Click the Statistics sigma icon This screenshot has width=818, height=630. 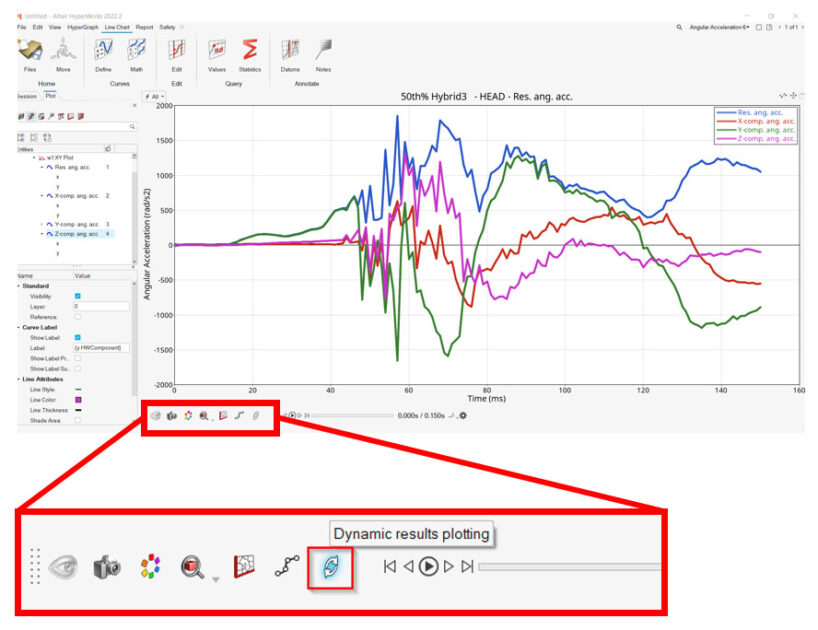[250, 51]
